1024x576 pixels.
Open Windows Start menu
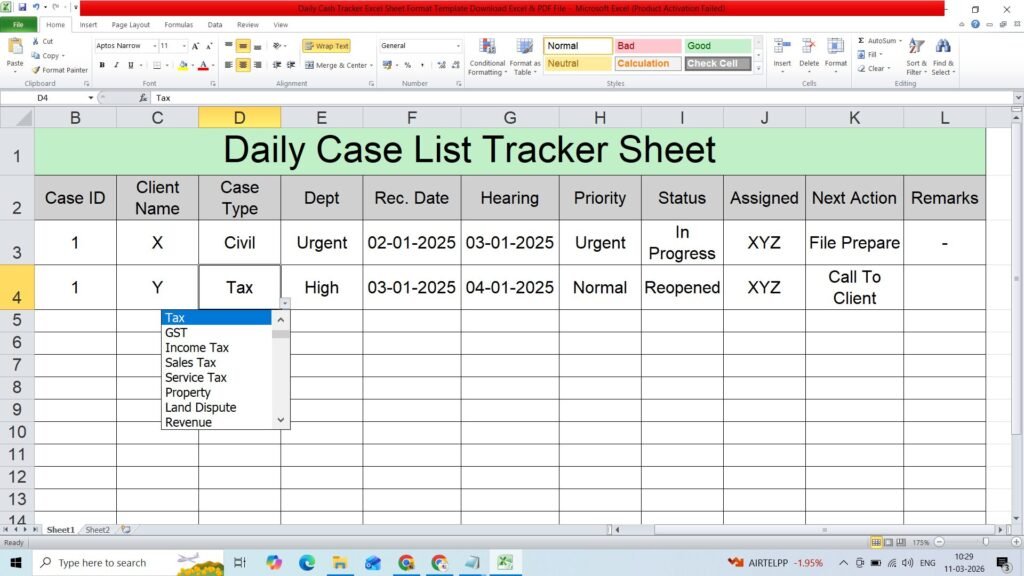(16, 562)
